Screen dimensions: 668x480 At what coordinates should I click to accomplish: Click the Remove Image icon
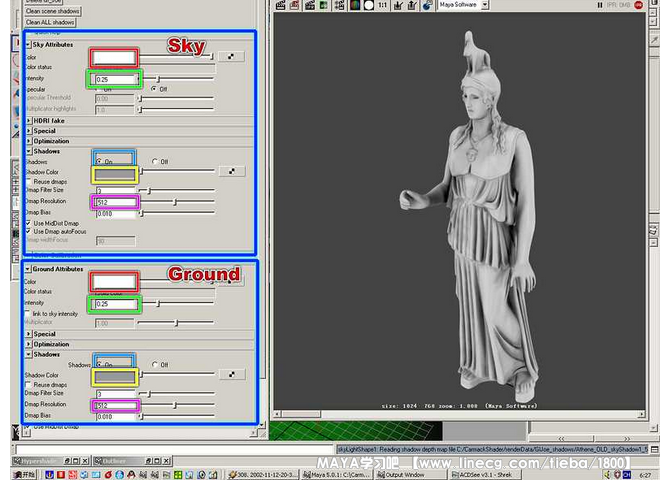[x=412, y=5]
